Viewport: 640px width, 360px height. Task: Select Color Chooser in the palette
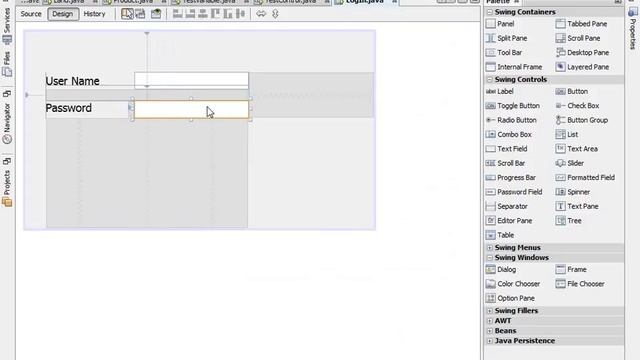click(x=513, y=284)
